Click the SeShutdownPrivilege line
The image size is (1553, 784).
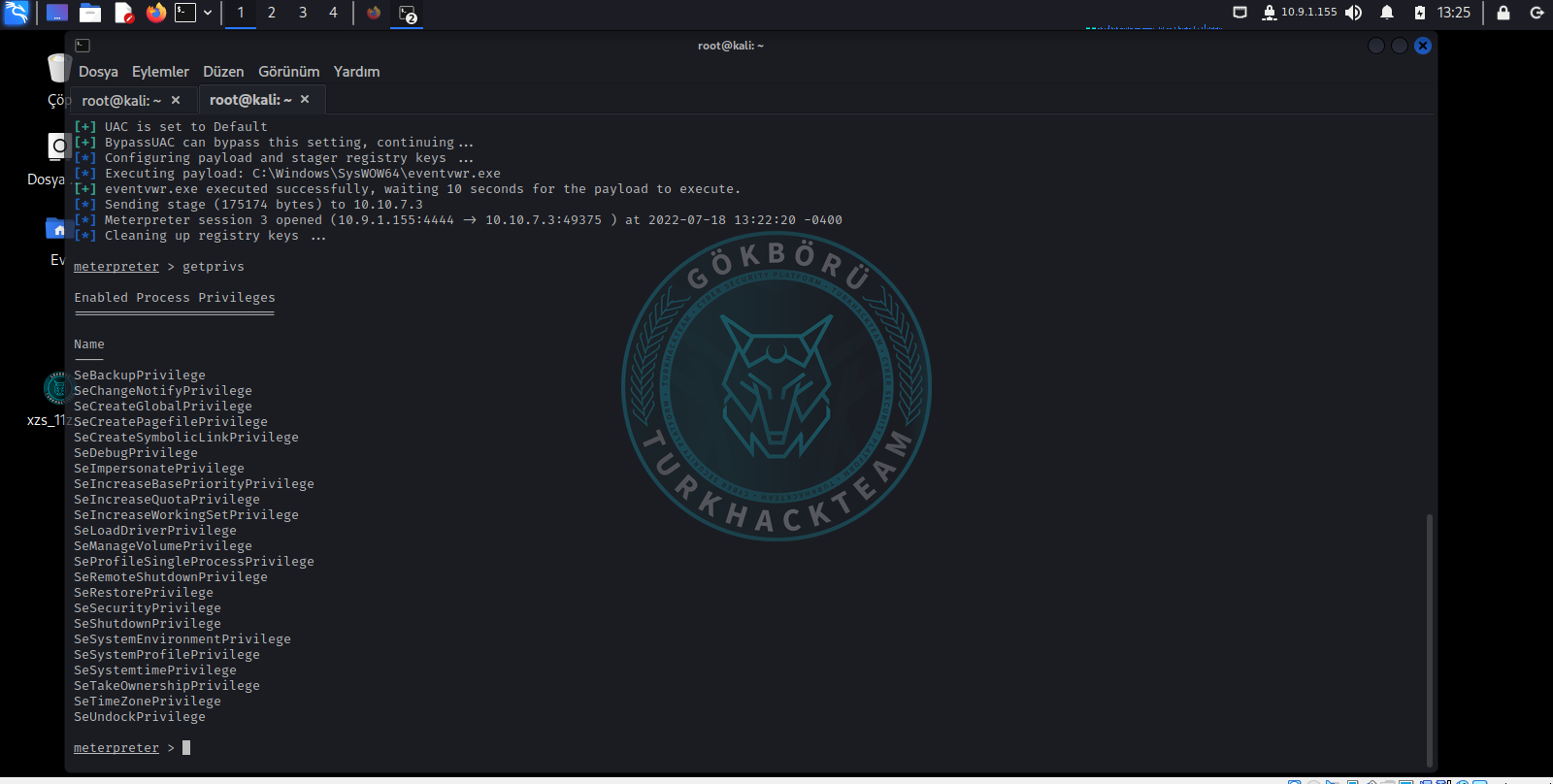click(x=148, y=624)
